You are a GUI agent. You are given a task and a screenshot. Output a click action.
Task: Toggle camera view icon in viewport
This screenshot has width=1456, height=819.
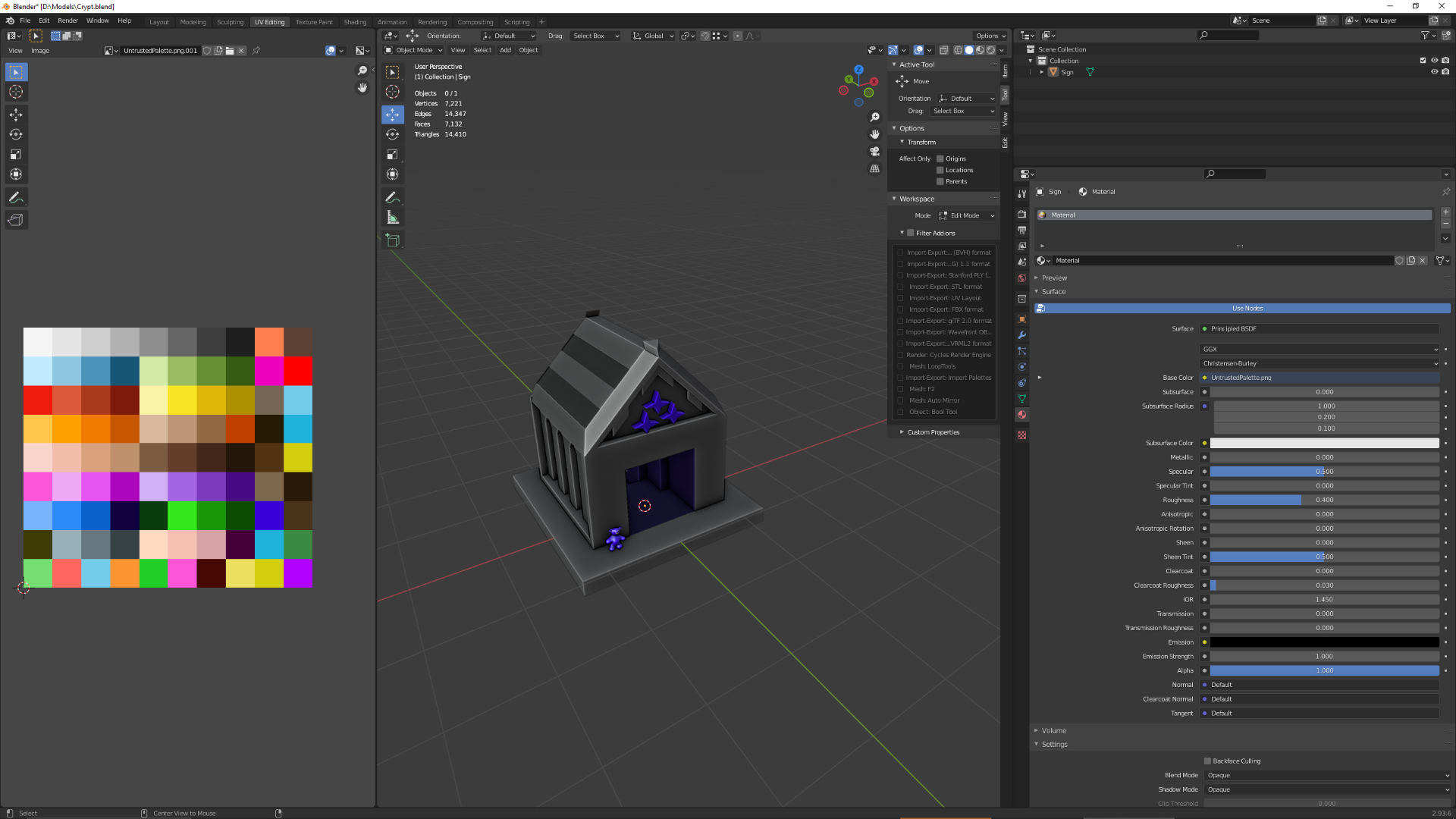coord(874,152)
